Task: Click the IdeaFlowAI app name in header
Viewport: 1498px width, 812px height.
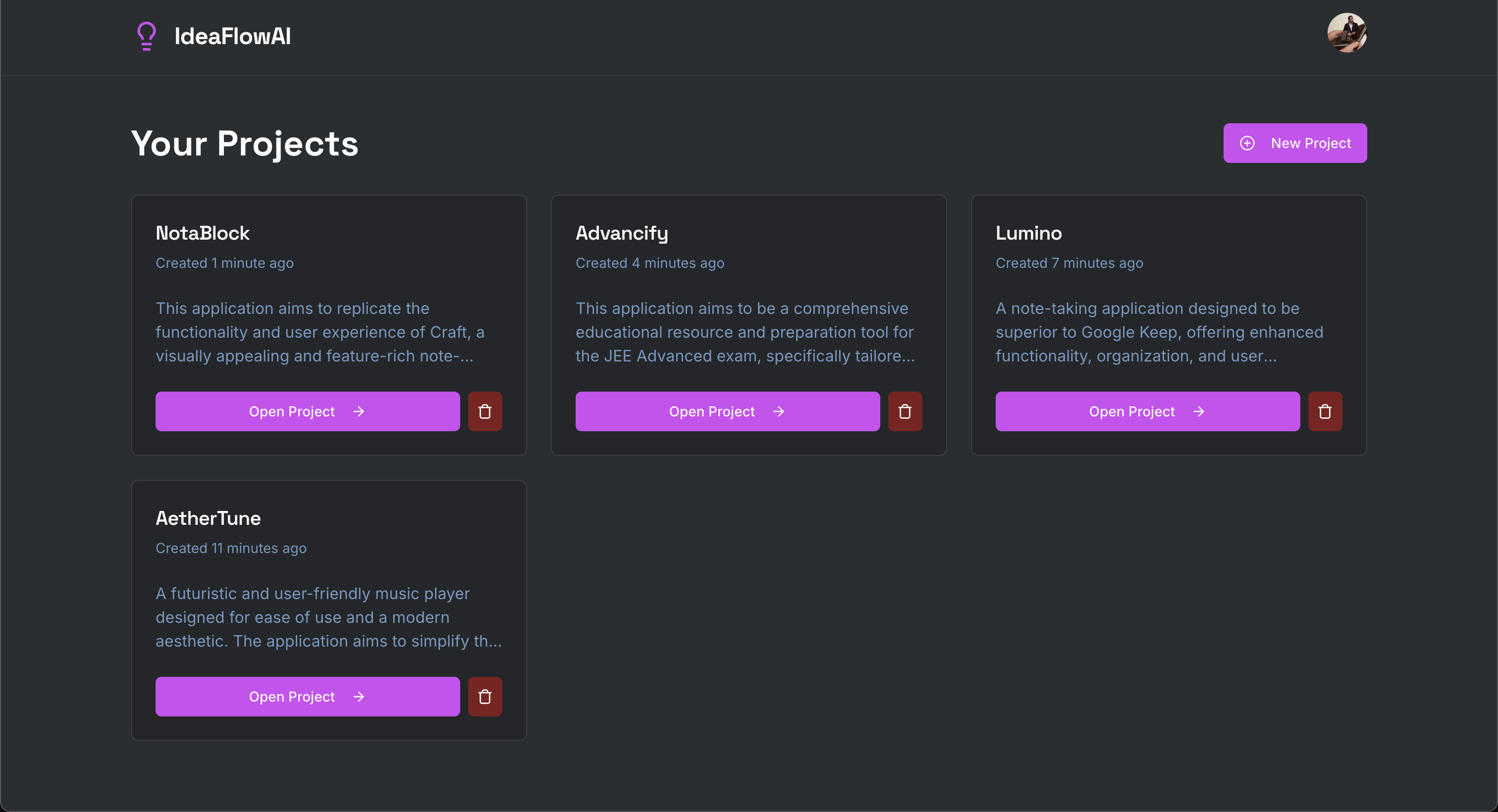Action: tap(233, 36)
